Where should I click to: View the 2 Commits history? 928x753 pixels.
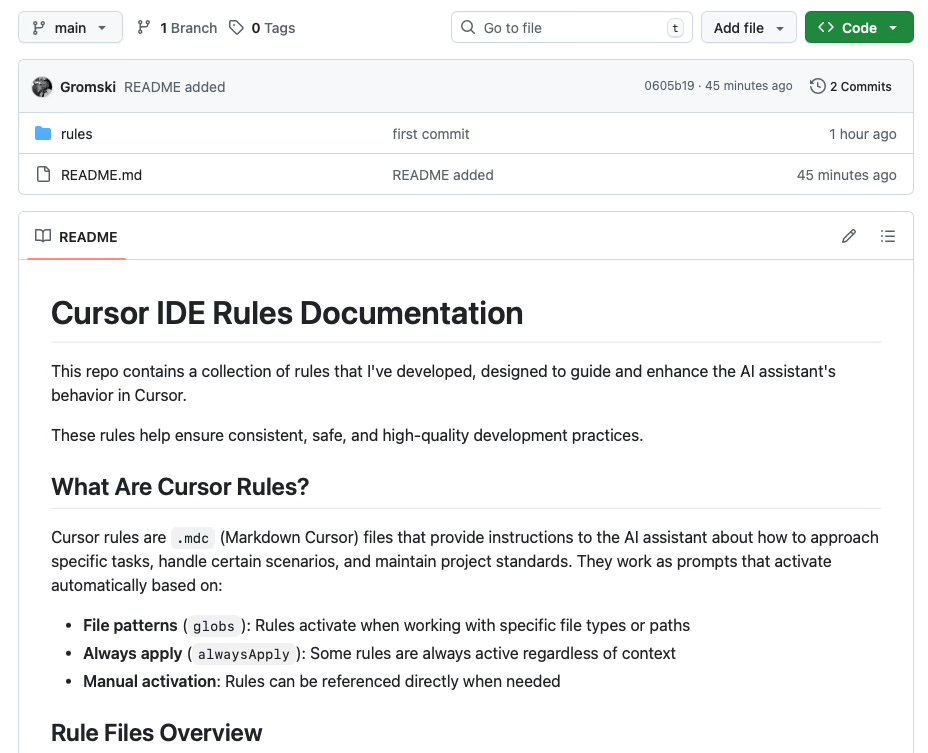coord(850,86)
